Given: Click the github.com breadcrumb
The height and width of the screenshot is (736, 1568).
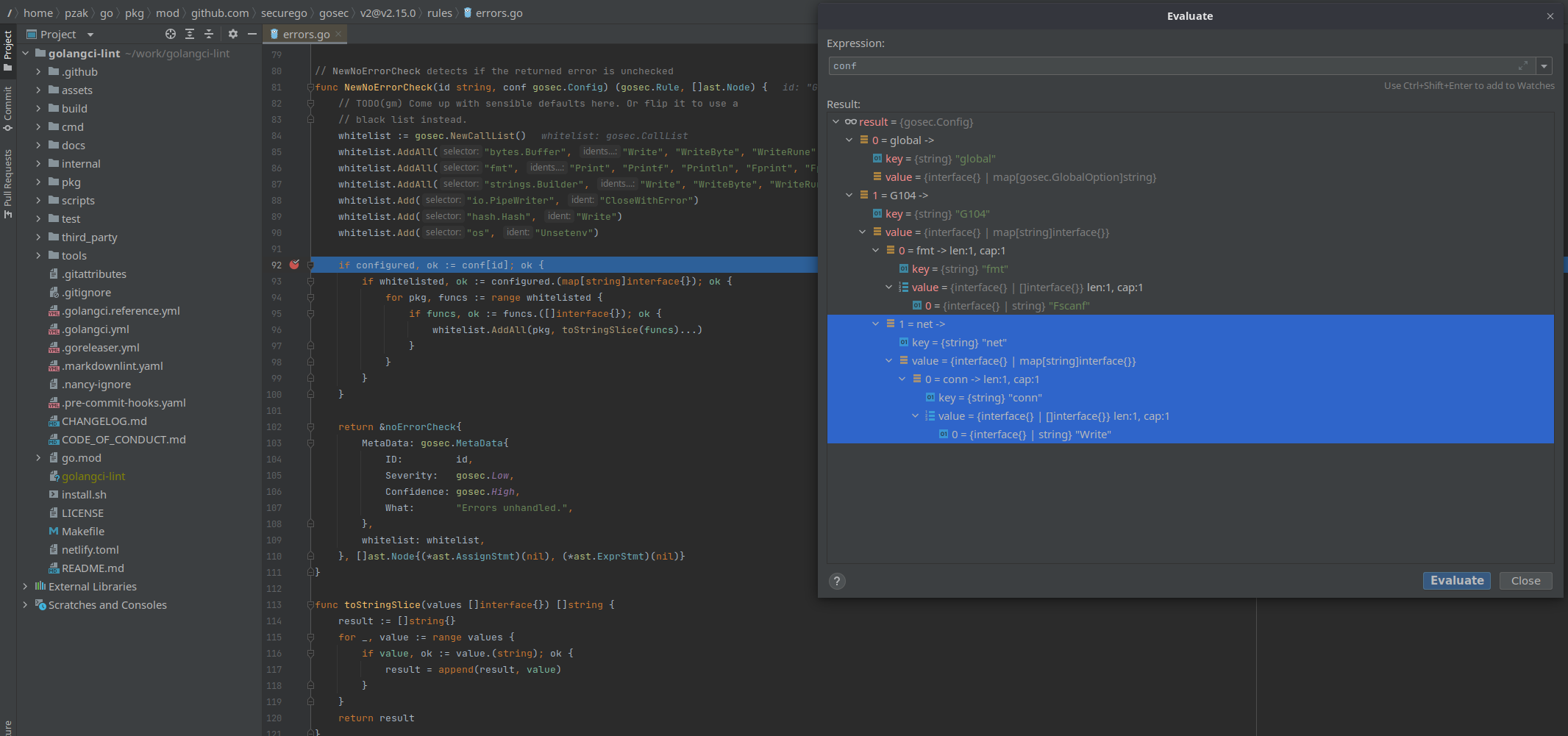Looking at the screenshot, I should 220,13.
